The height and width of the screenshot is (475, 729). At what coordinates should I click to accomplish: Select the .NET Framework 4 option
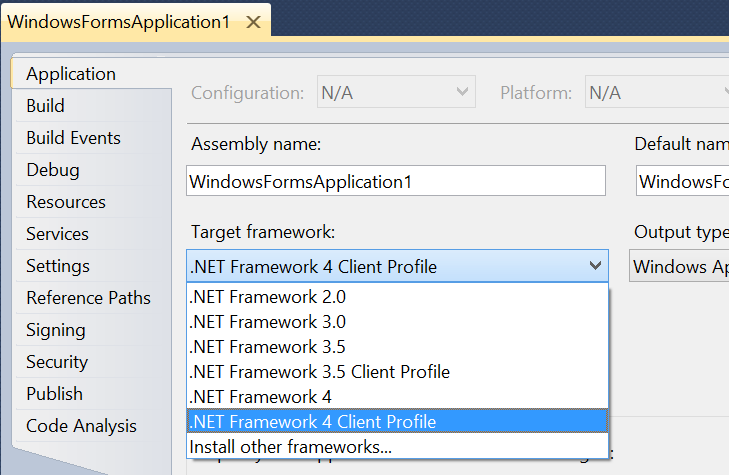pyautogui.click(x=398, y=397)
